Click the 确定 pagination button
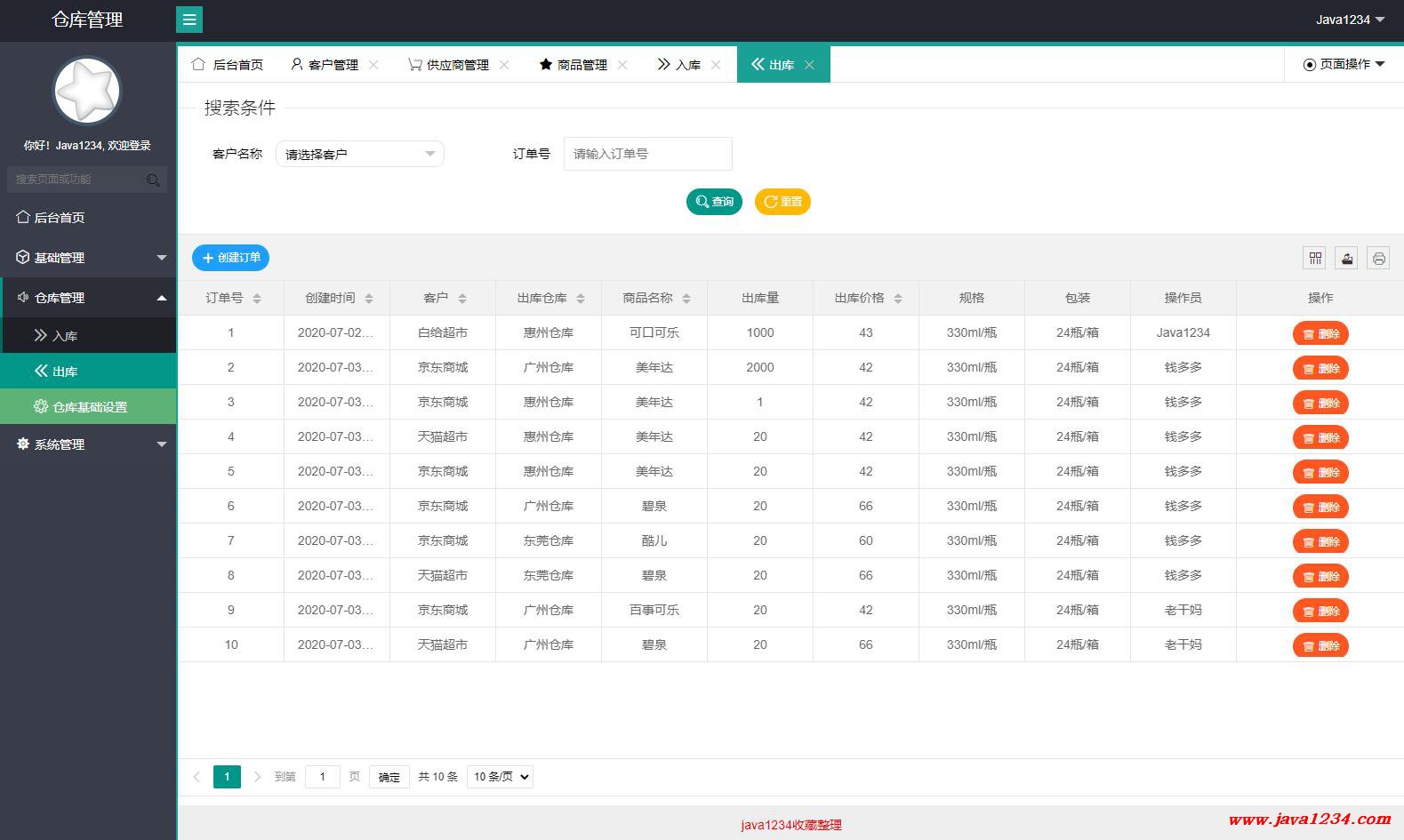1404x840 pixels. pos(389,777)
